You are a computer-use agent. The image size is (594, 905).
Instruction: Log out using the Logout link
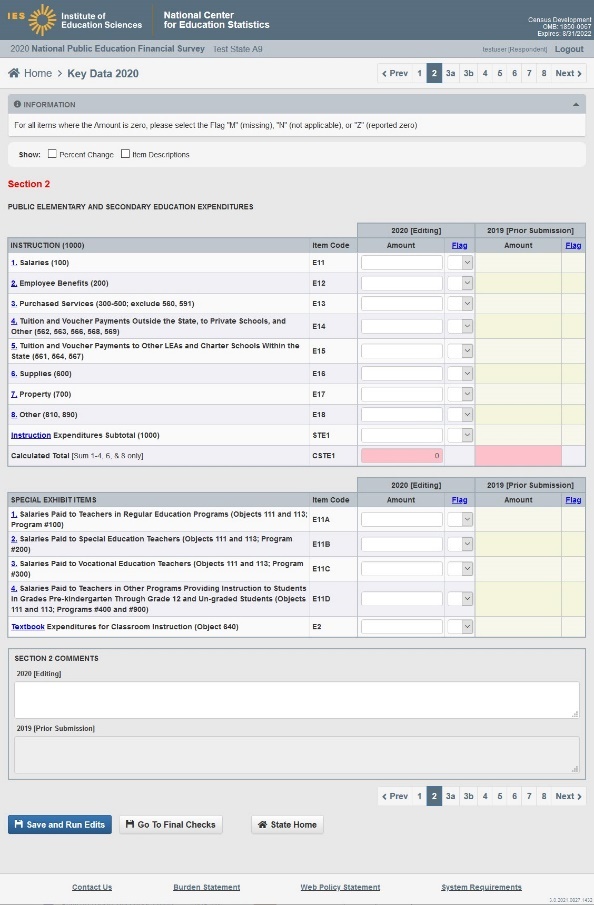[569, 49]
